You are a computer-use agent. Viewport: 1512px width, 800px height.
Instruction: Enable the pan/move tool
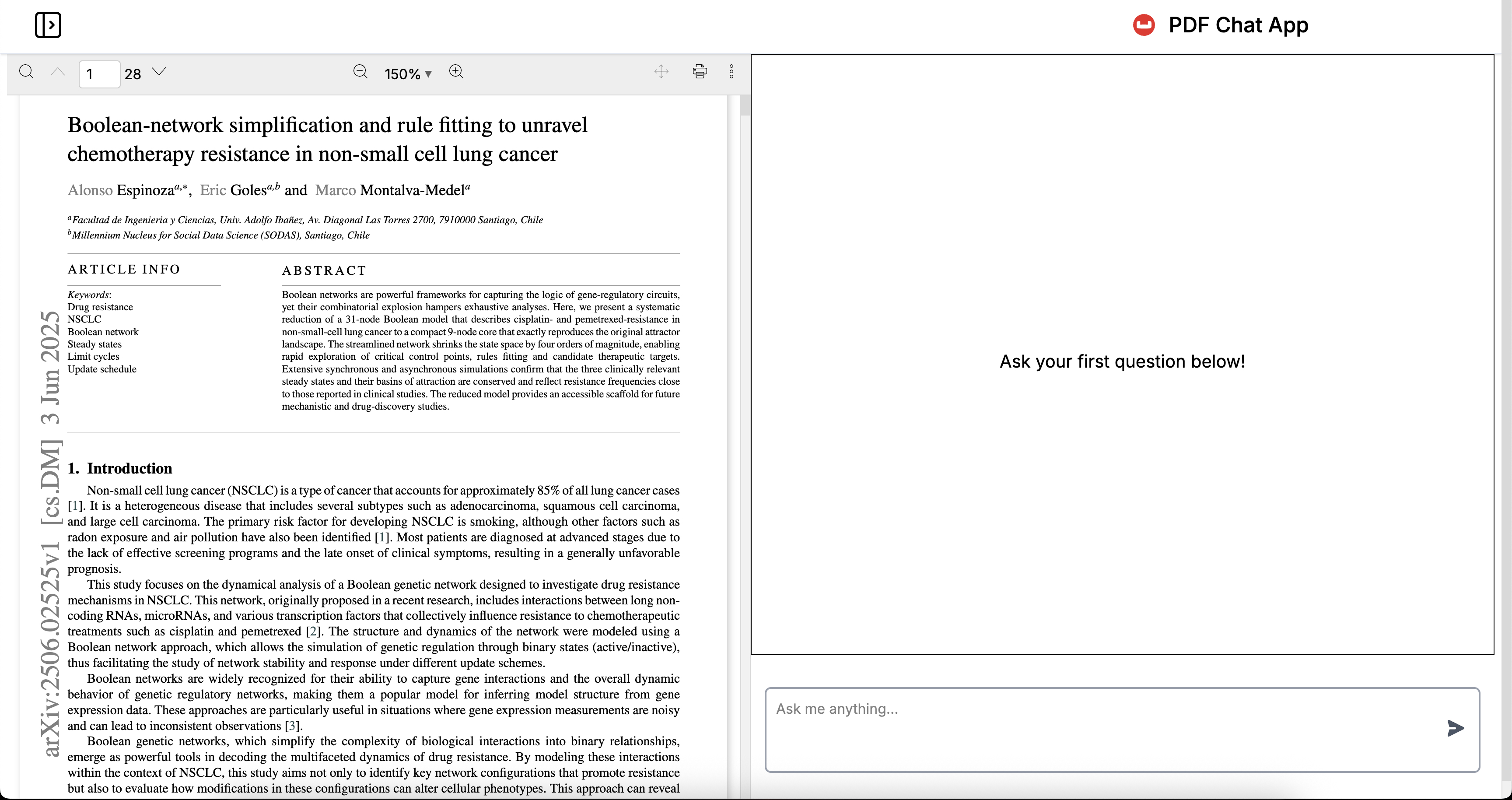[x=661, y=72]
